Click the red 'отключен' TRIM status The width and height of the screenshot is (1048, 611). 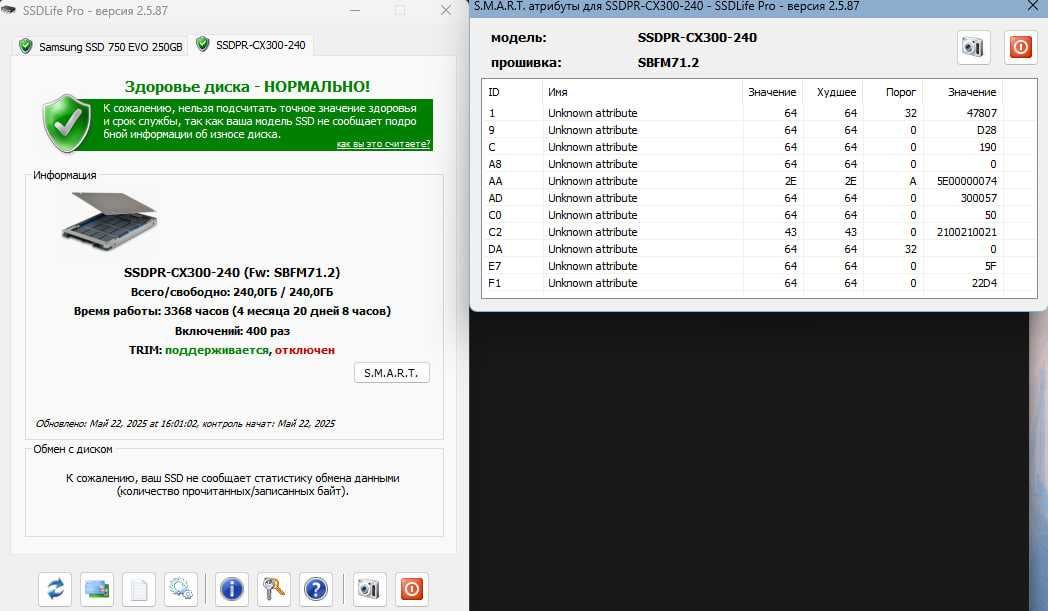(x=305, y=350)
